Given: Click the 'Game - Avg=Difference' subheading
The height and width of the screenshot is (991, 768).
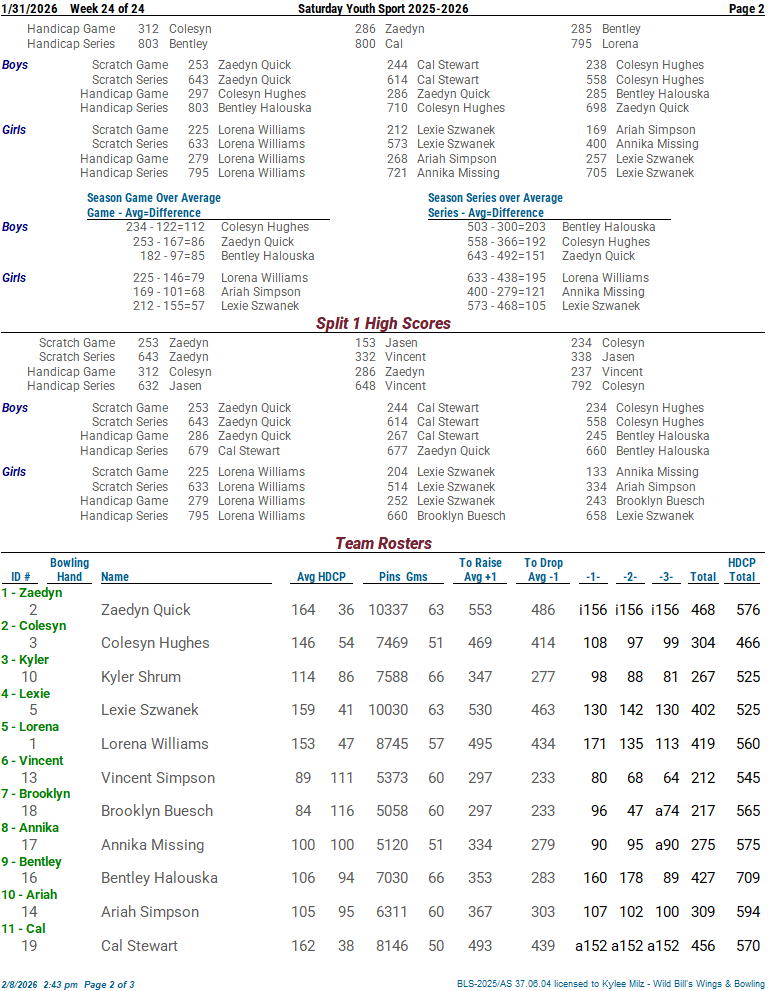Looking at the screenshot, I should point(143,213).
